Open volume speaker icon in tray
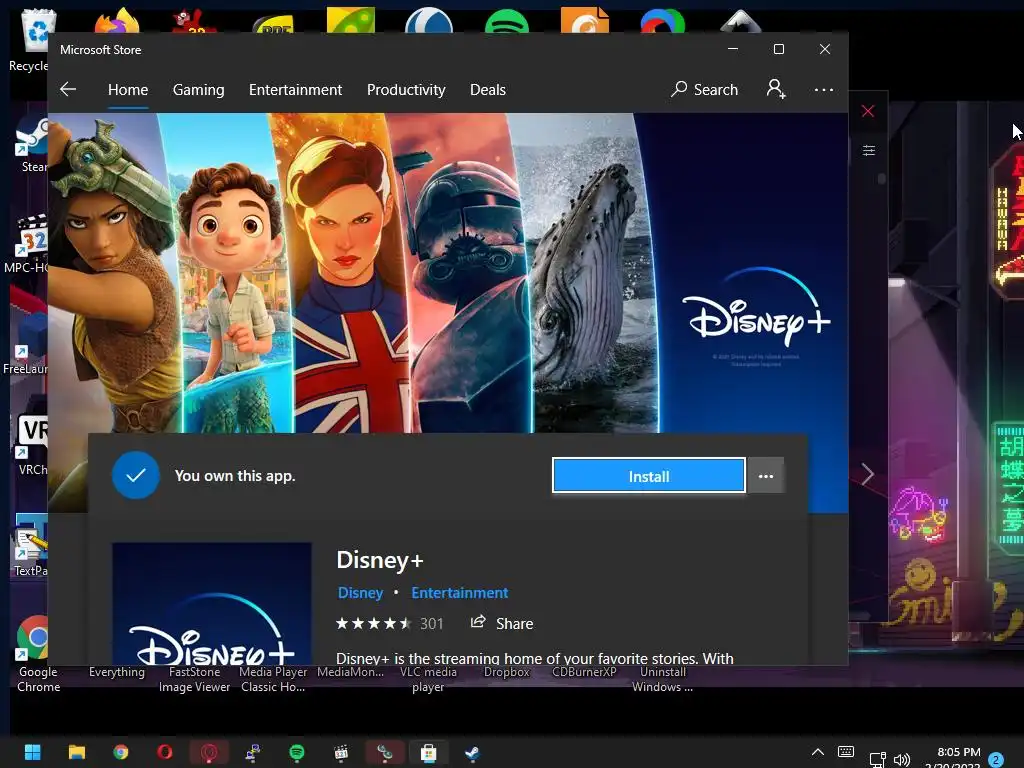 pos(902,759)
